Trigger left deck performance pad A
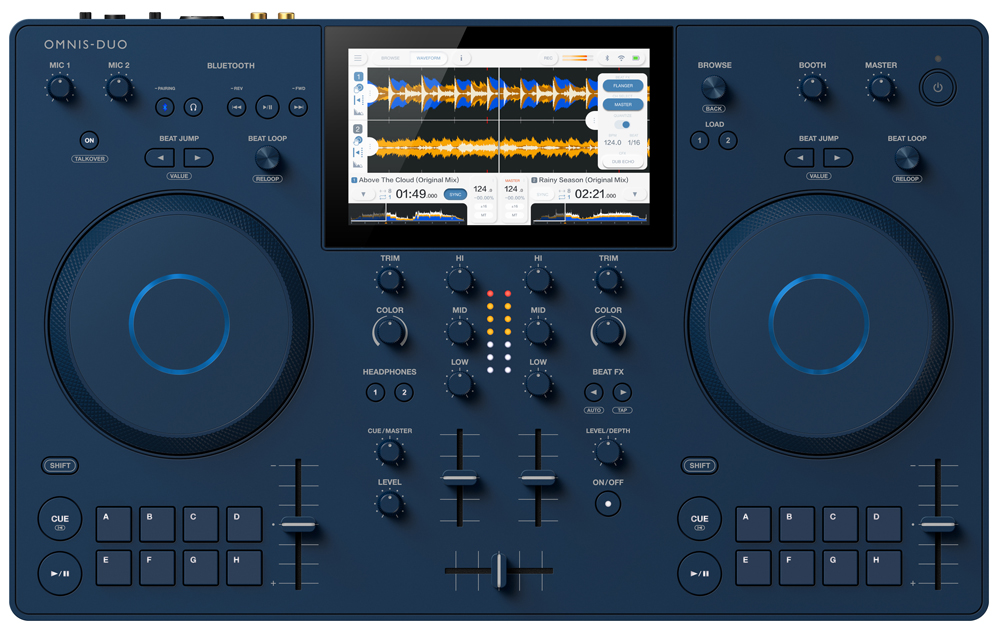1000x630 pixels. point(114,524)
